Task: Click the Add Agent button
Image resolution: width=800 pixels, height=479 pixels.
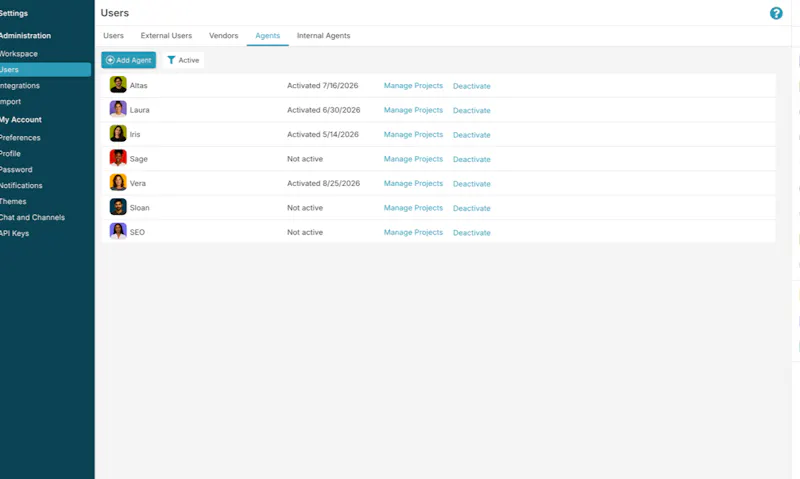Action: 129,60
